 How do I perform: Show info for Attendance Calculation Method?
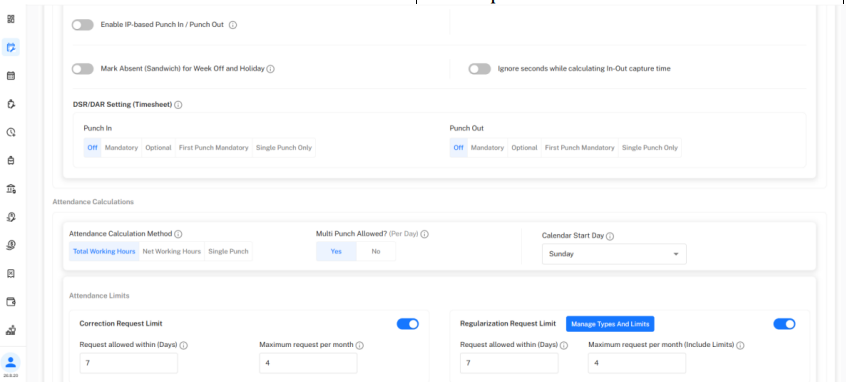click(x=178, y=234)
